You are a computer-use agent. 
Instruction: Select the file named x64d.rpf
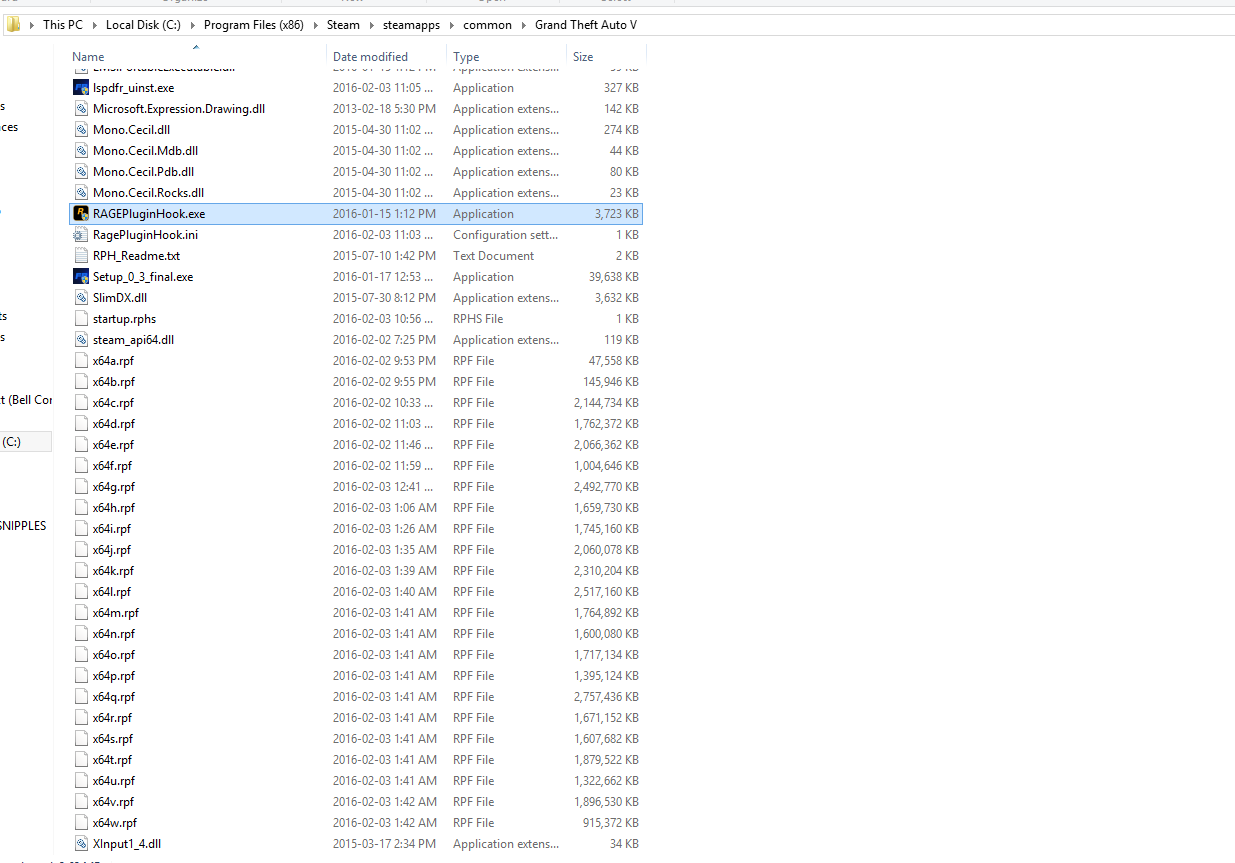click(x=114, y=424)
